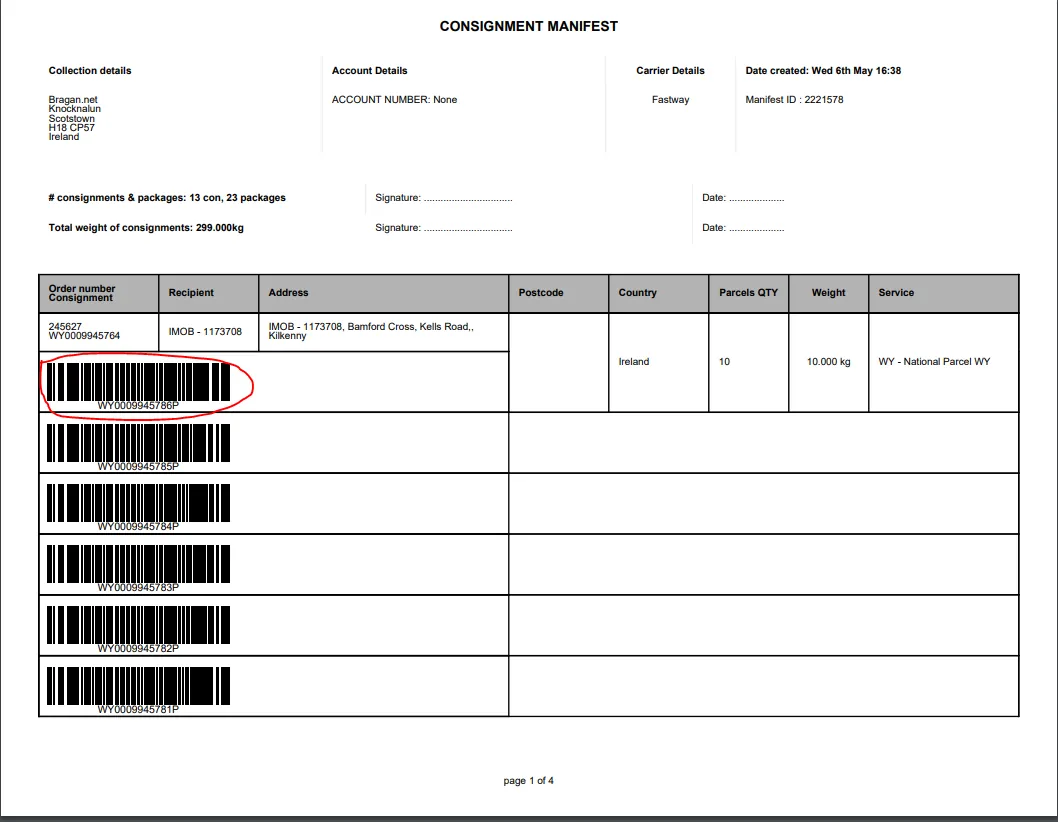Select the Knocknalun address line
The width and height of the screenshot is (1058, 822).
click(x=74, y=109)
